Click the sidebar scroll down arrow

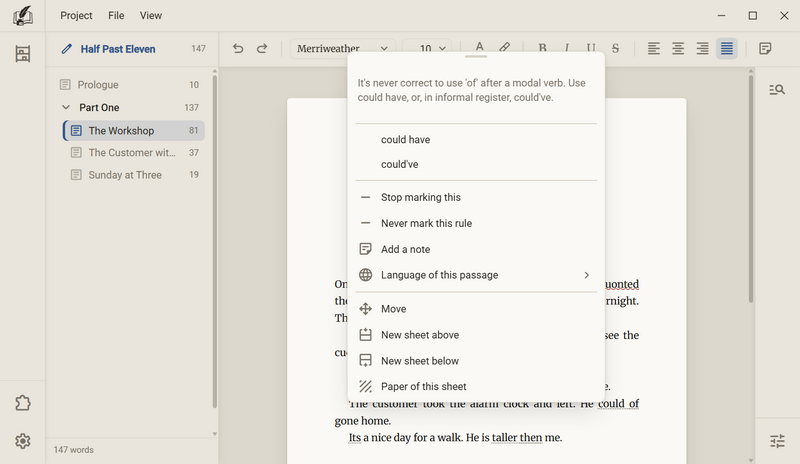214,434
